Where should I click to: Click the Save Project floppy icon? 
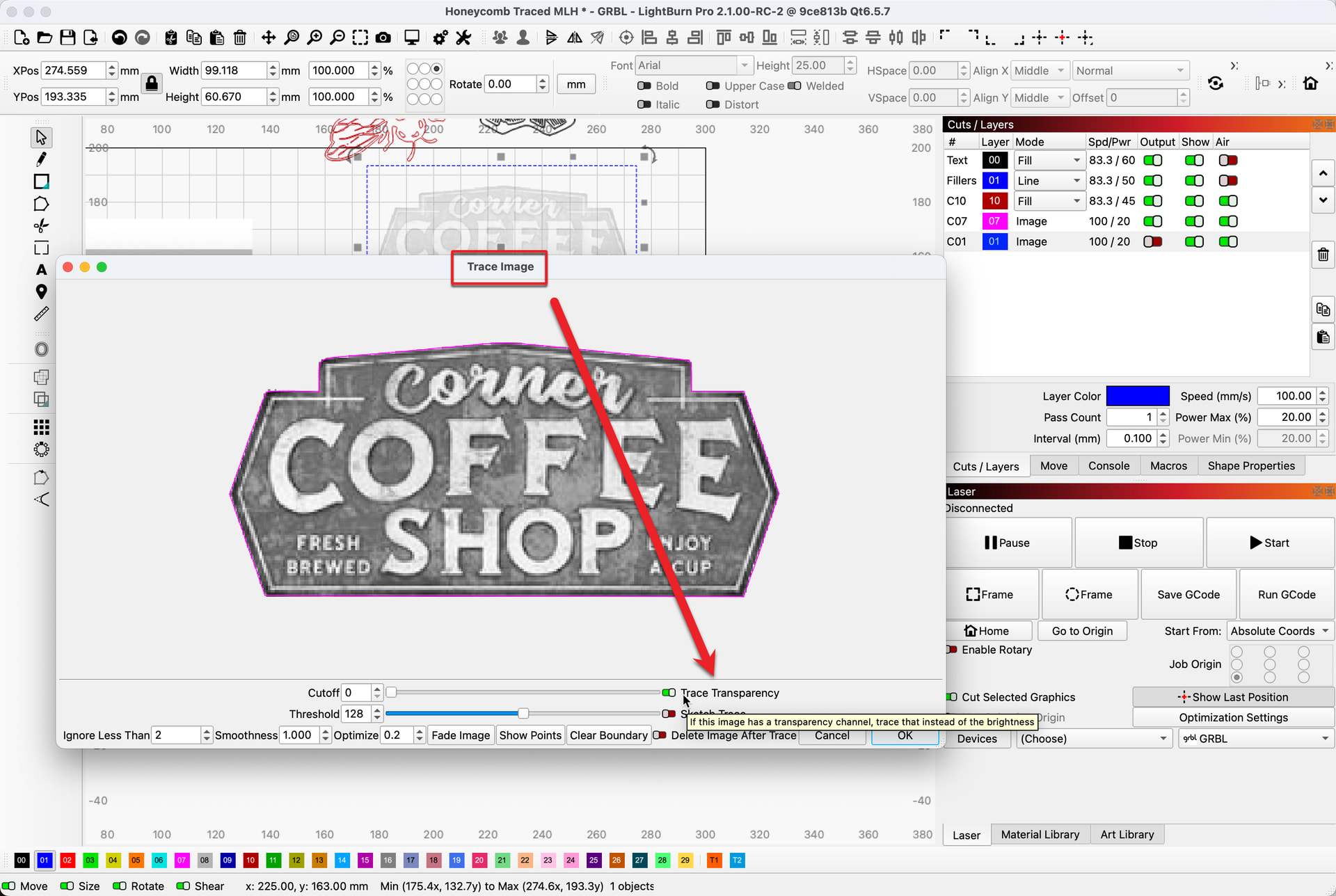point(67,38)
